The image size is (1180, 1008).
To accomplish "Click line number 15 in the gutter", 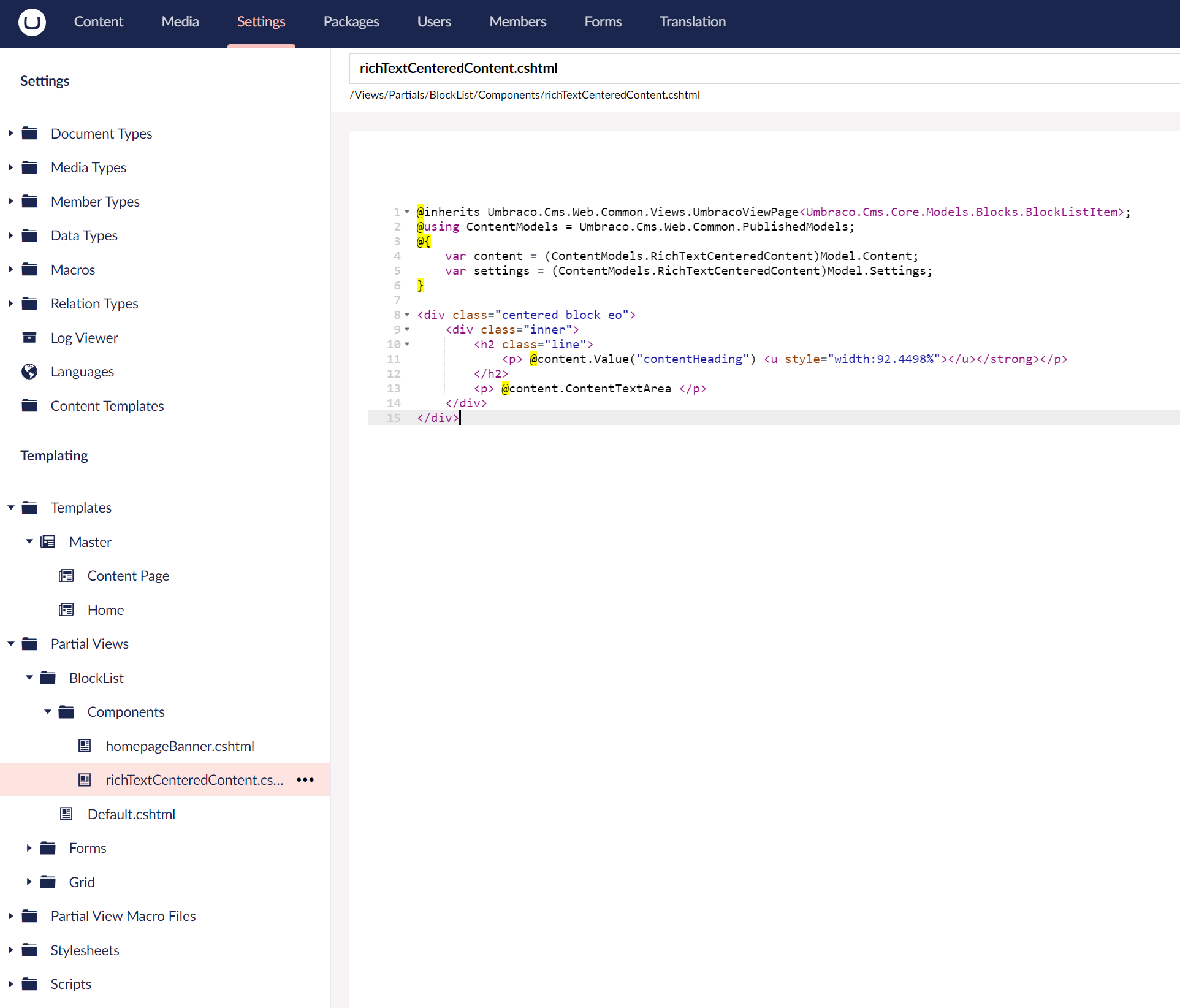I will pos(394,418).
